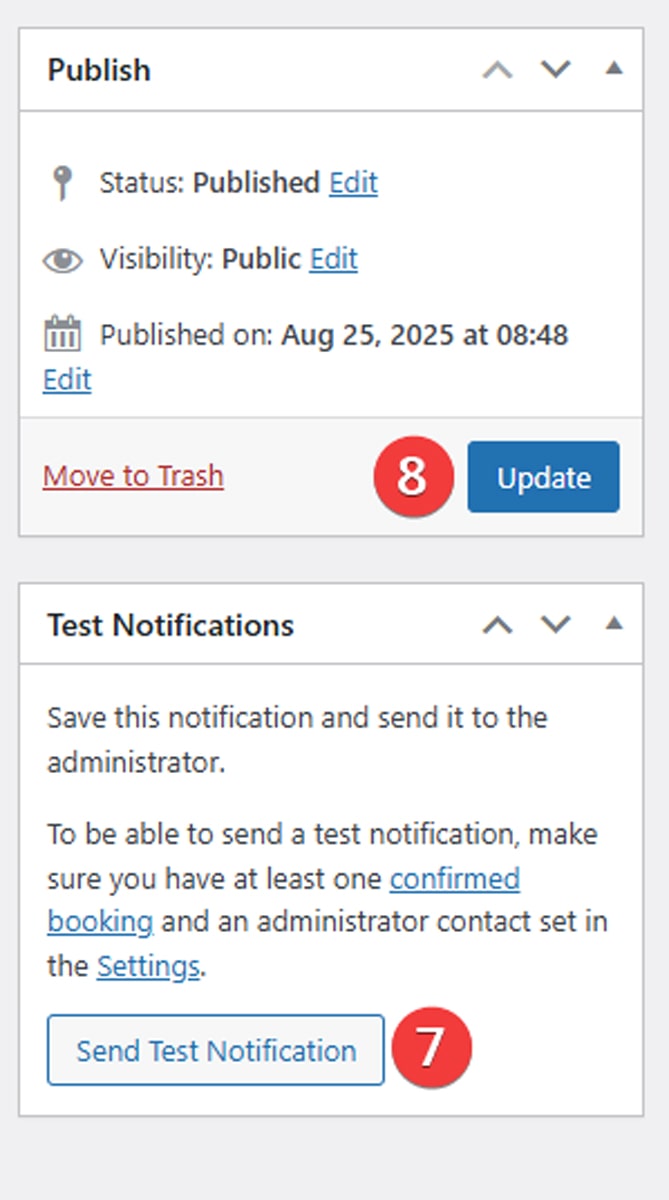Click the red number 7 badge

430,1049
